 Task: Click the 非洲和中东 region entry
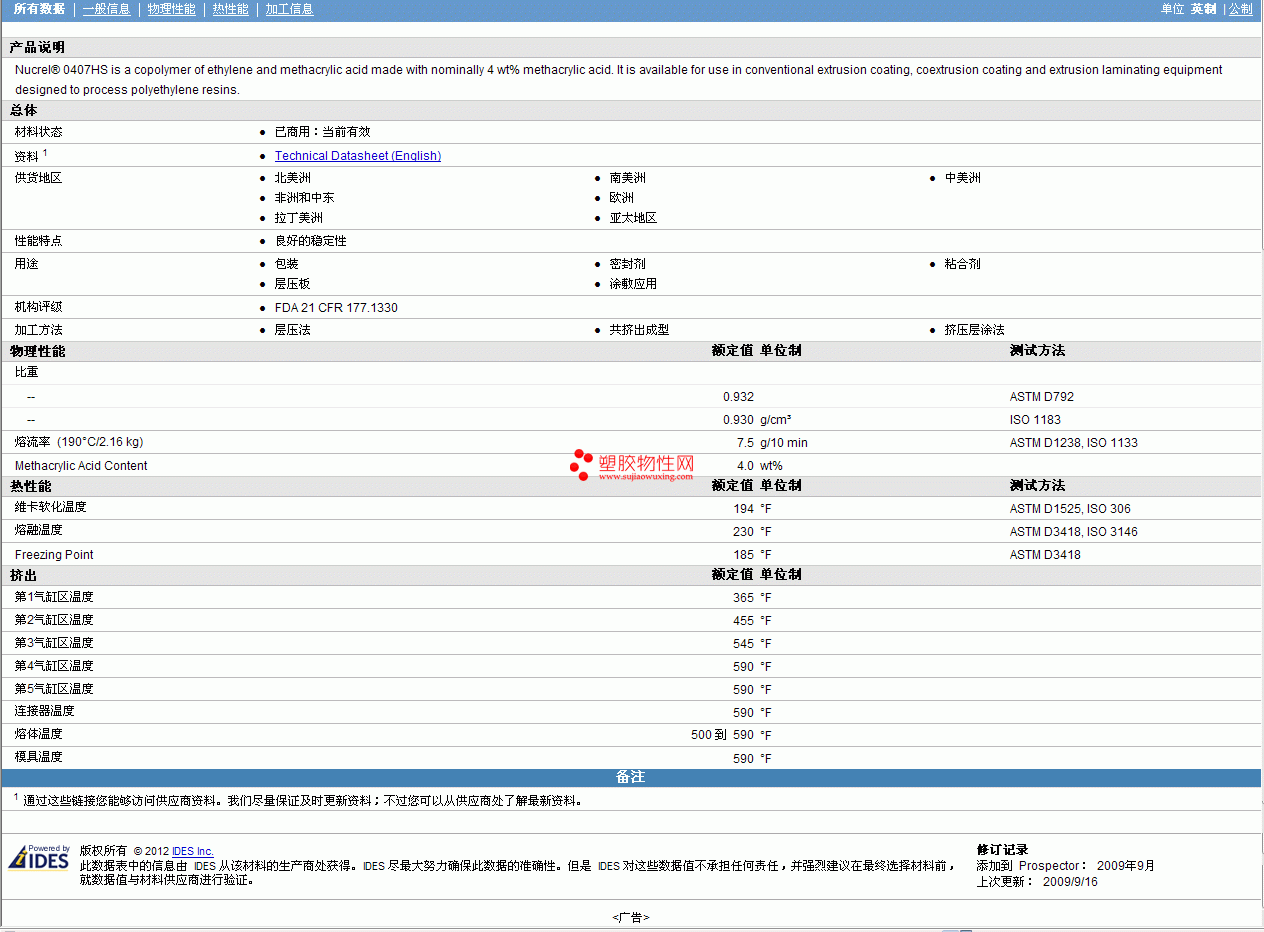pos(305,198)
